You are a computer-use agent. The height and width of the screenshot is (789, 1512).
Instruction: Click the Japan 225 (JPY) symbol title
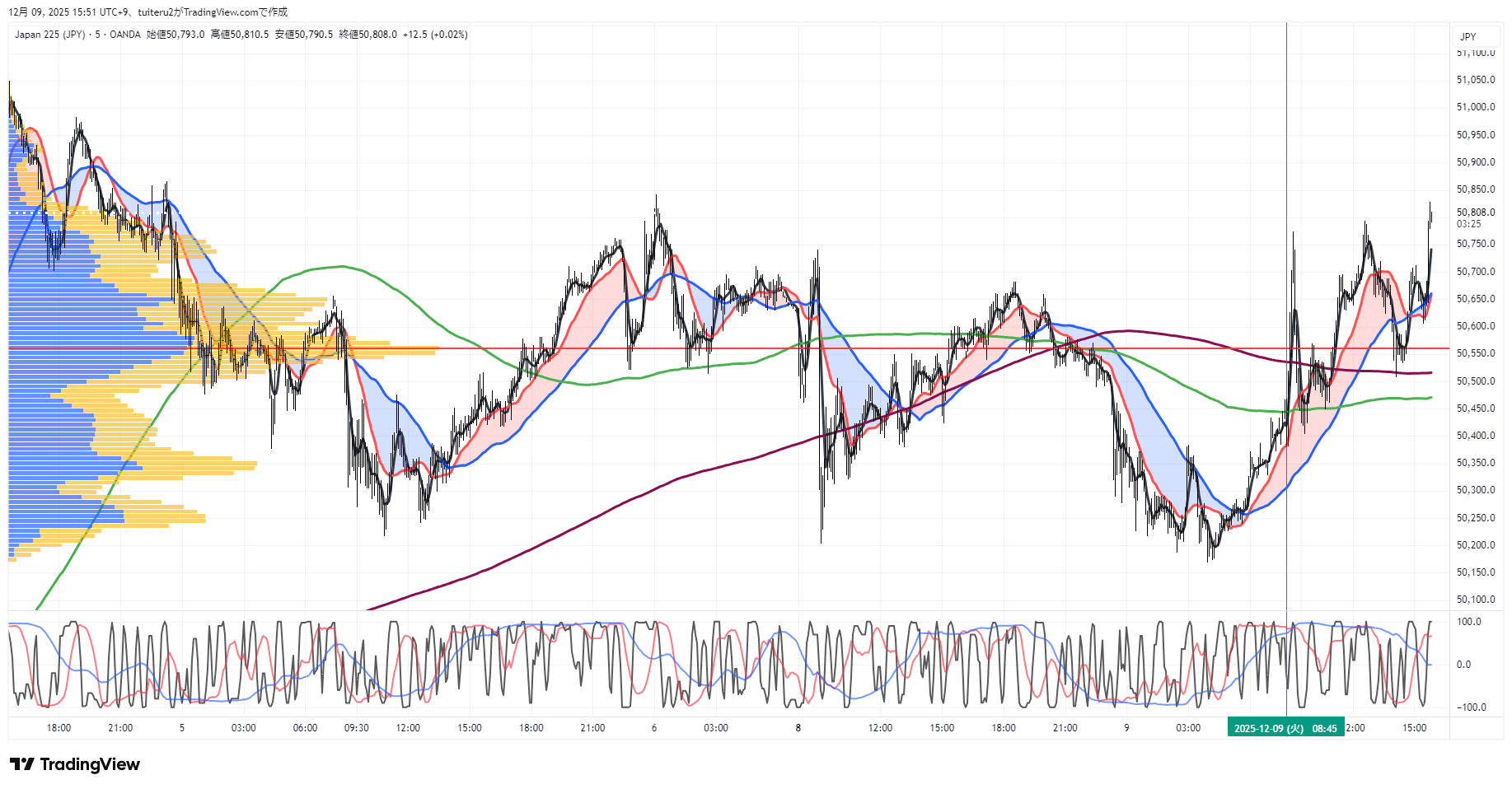coord(49,35)
